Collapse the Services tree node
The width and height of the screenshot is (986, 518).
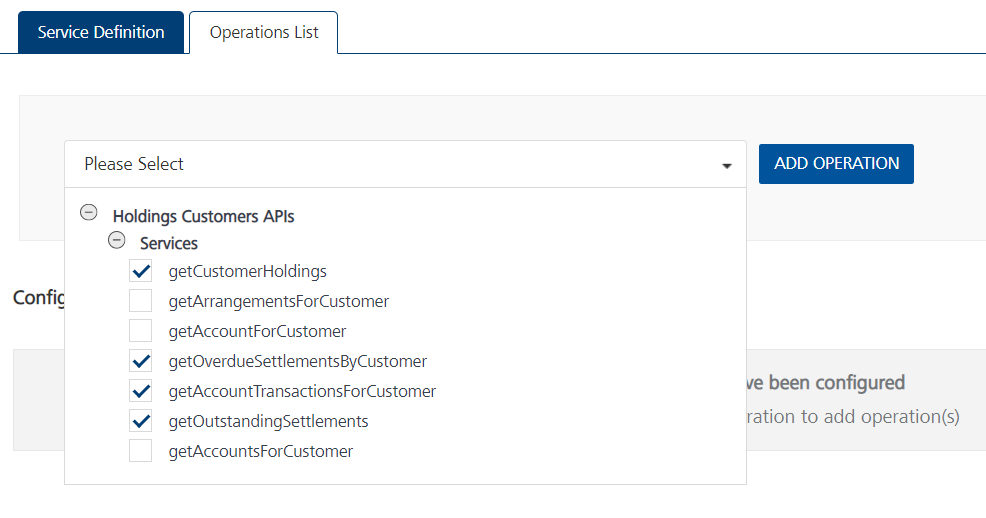(117, 241)
